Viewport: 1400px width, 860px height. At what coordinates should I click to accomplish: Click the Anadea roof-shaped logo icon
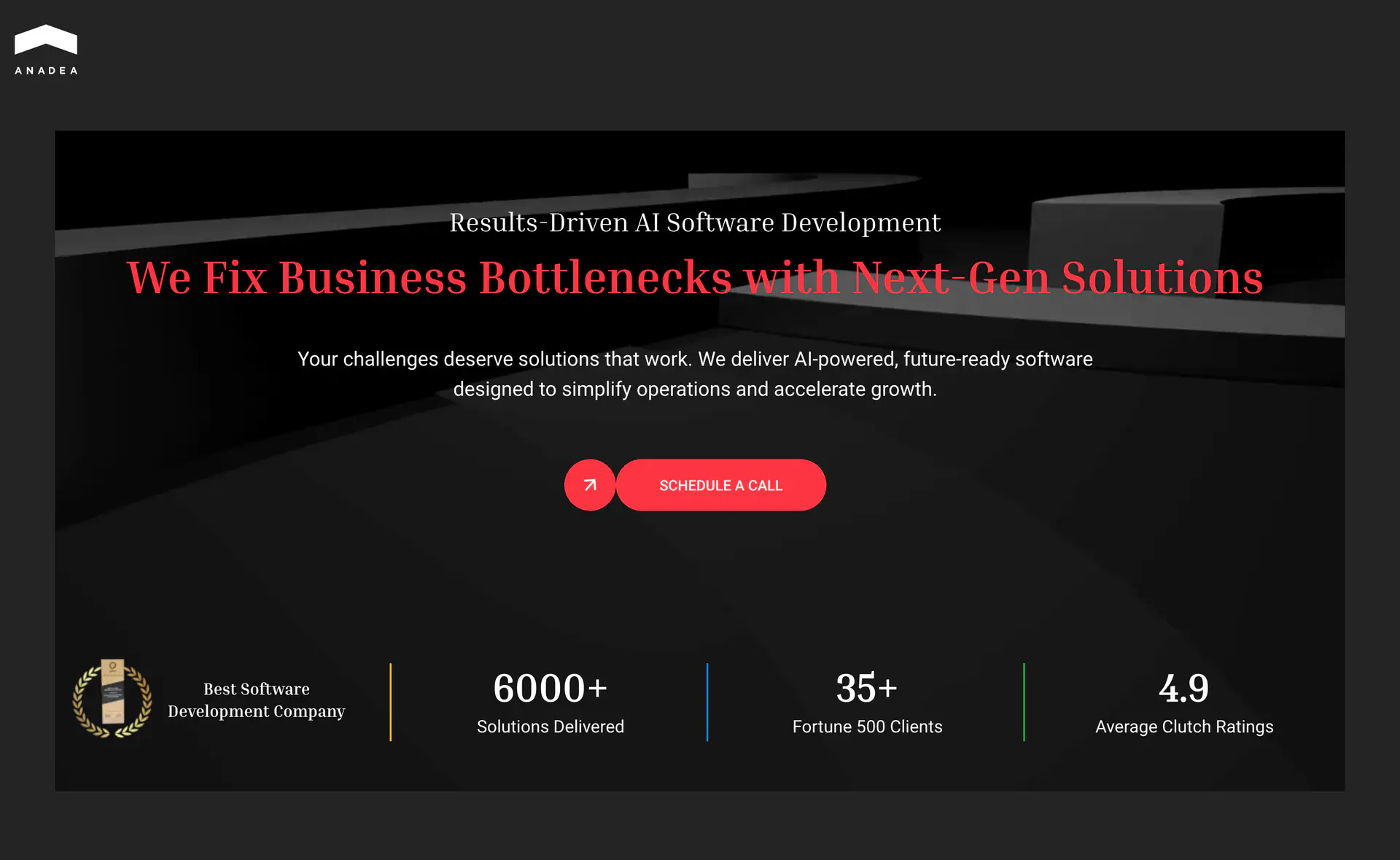click(45, 39)
